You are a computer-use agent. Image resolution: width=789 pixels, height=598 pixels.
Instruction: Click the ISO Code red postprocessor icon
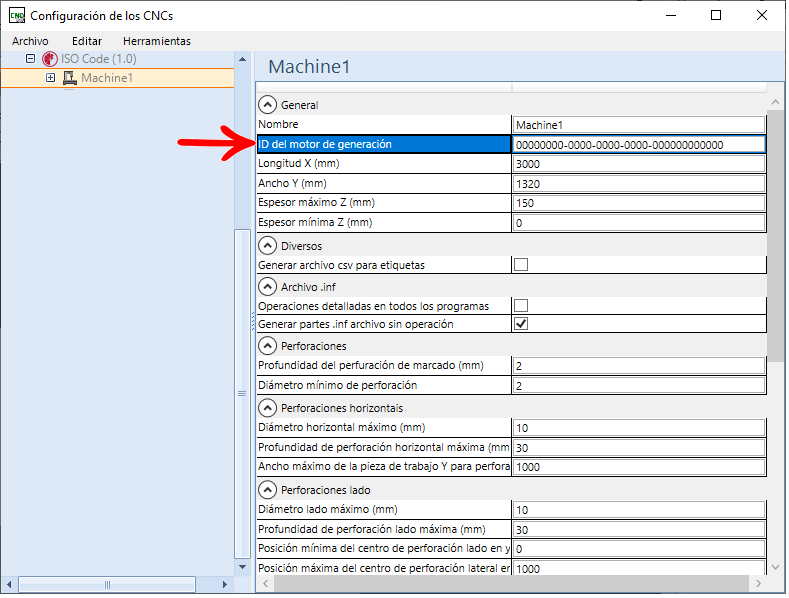tap(49, 59)
